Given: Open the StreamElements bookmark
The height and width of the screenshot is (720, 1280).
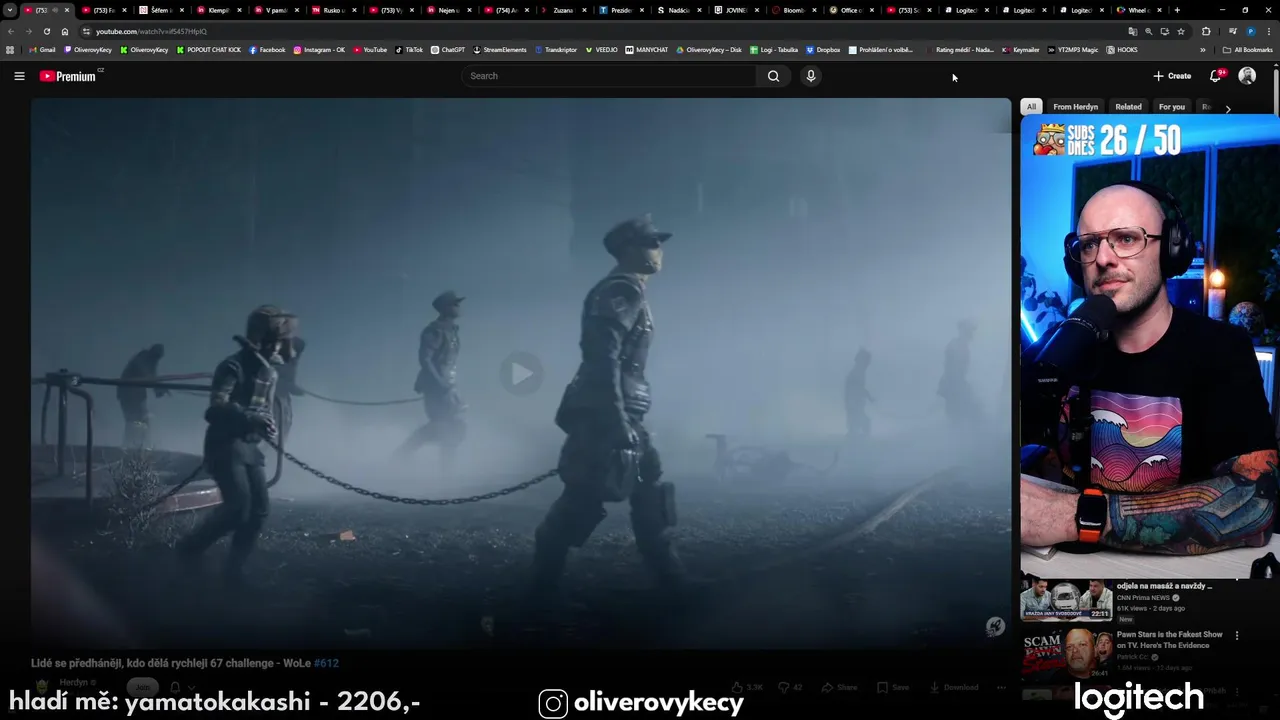Looking at the screenshot, I should (x=500, y=50).
